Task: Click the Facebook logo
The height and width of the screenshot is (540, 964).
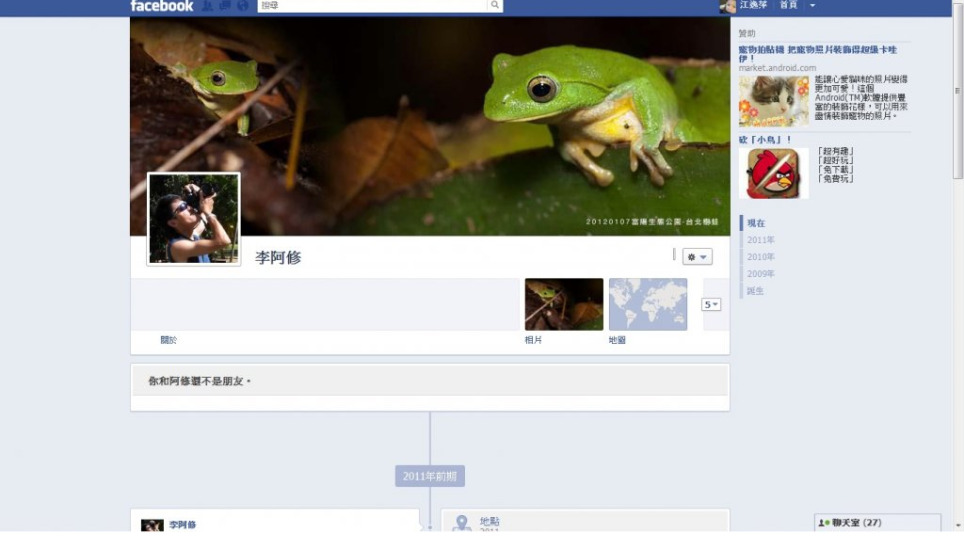Action: coord(161,6)
